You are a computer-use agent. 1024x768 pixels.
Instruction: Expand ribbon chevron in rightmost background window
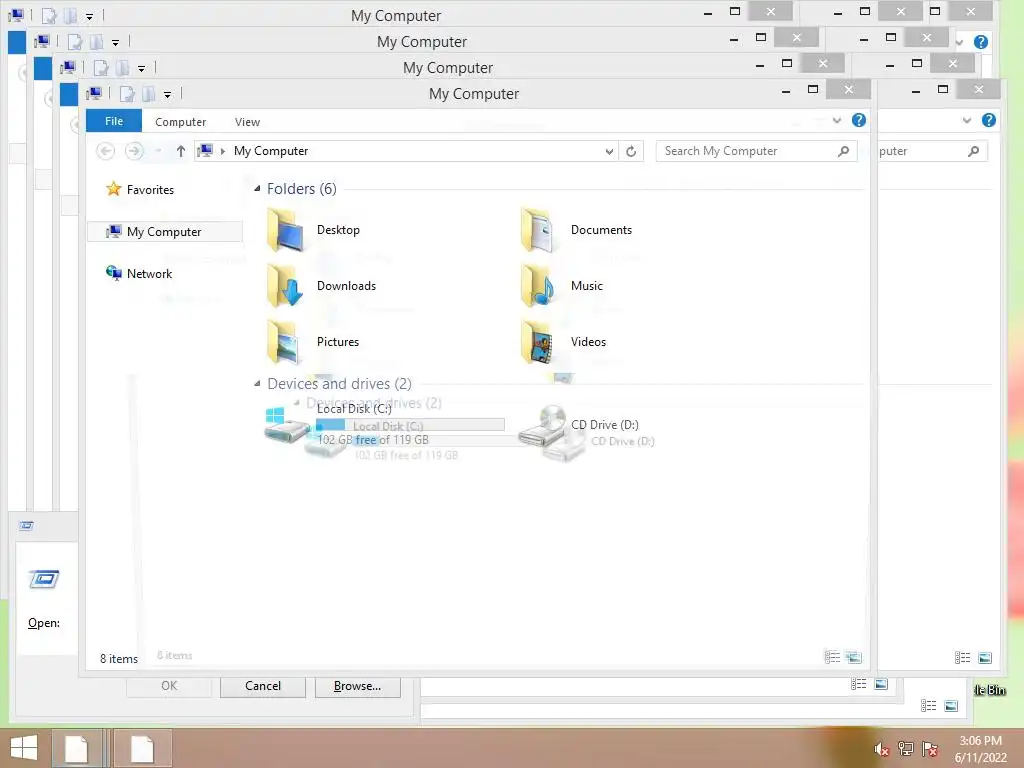(x=967, y=121)
